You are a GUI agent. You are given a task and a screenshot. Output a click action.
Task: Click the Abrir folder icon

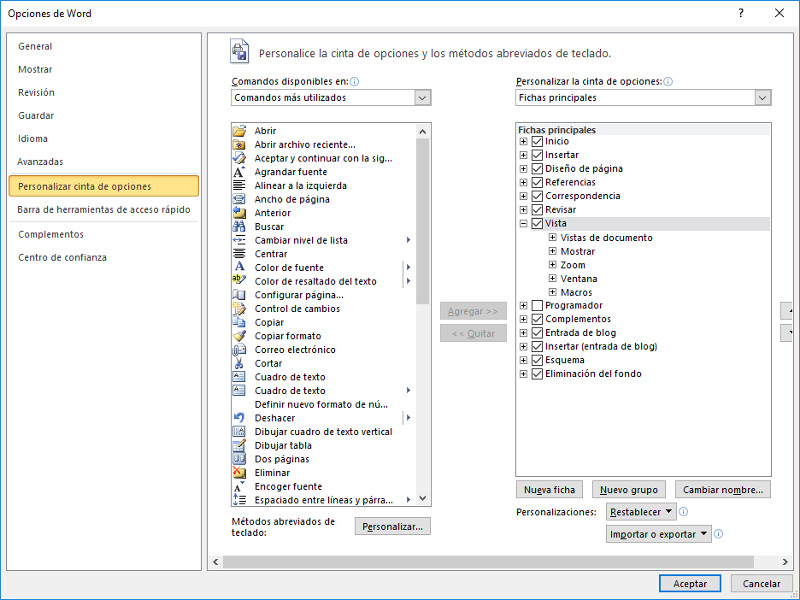(x=239, y=131)
